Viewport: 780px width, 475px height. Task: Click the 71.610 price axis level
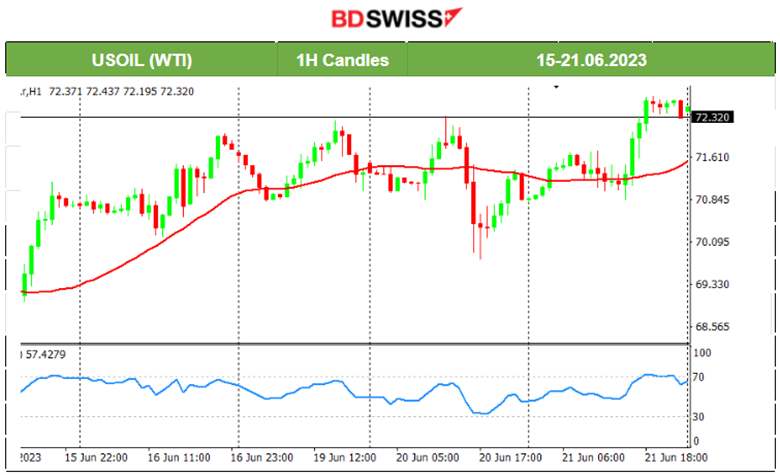click(x=710, y=158)
